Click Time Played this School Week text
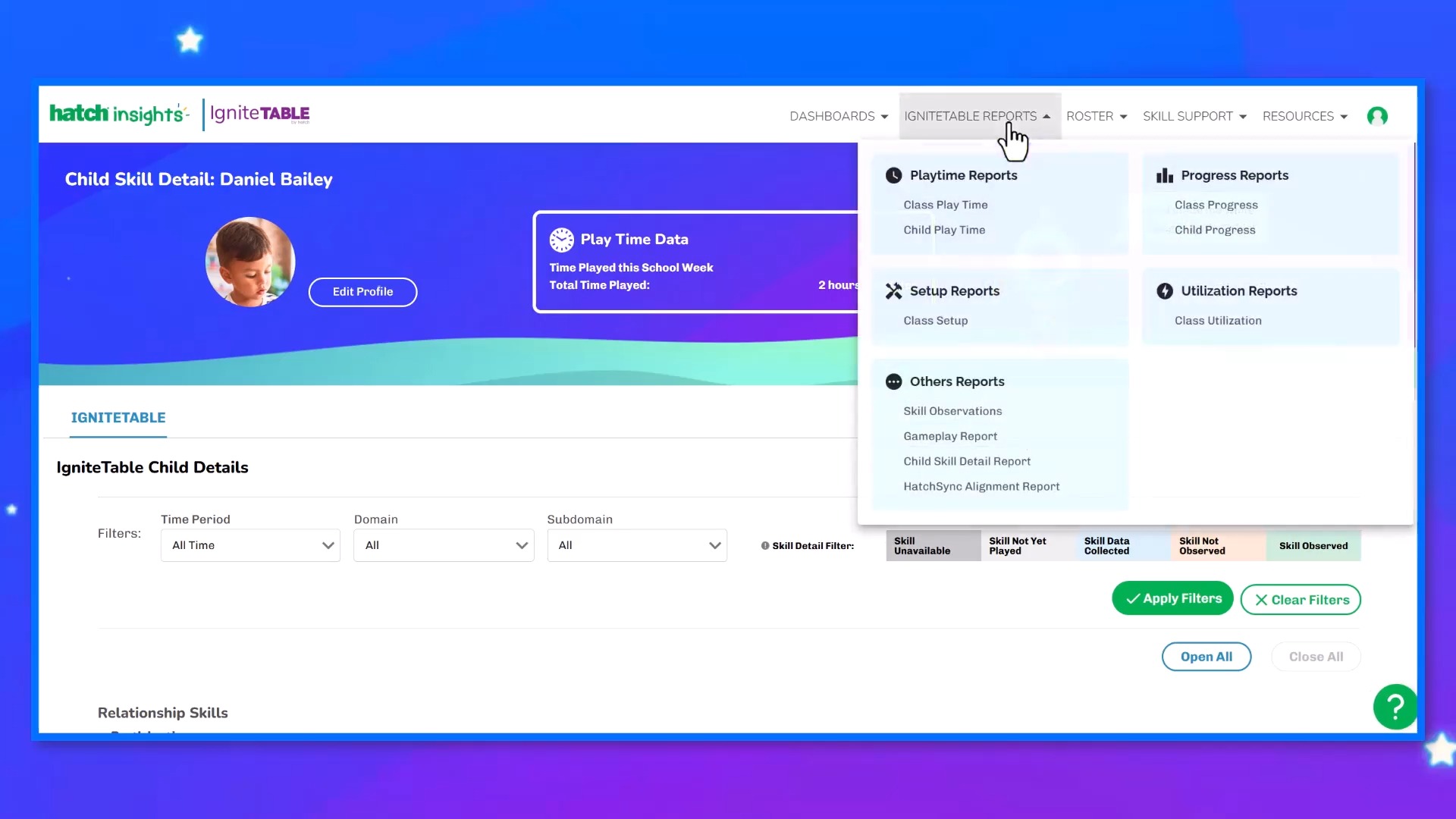This screenshot has width=1456, height=819. [631, 268]
